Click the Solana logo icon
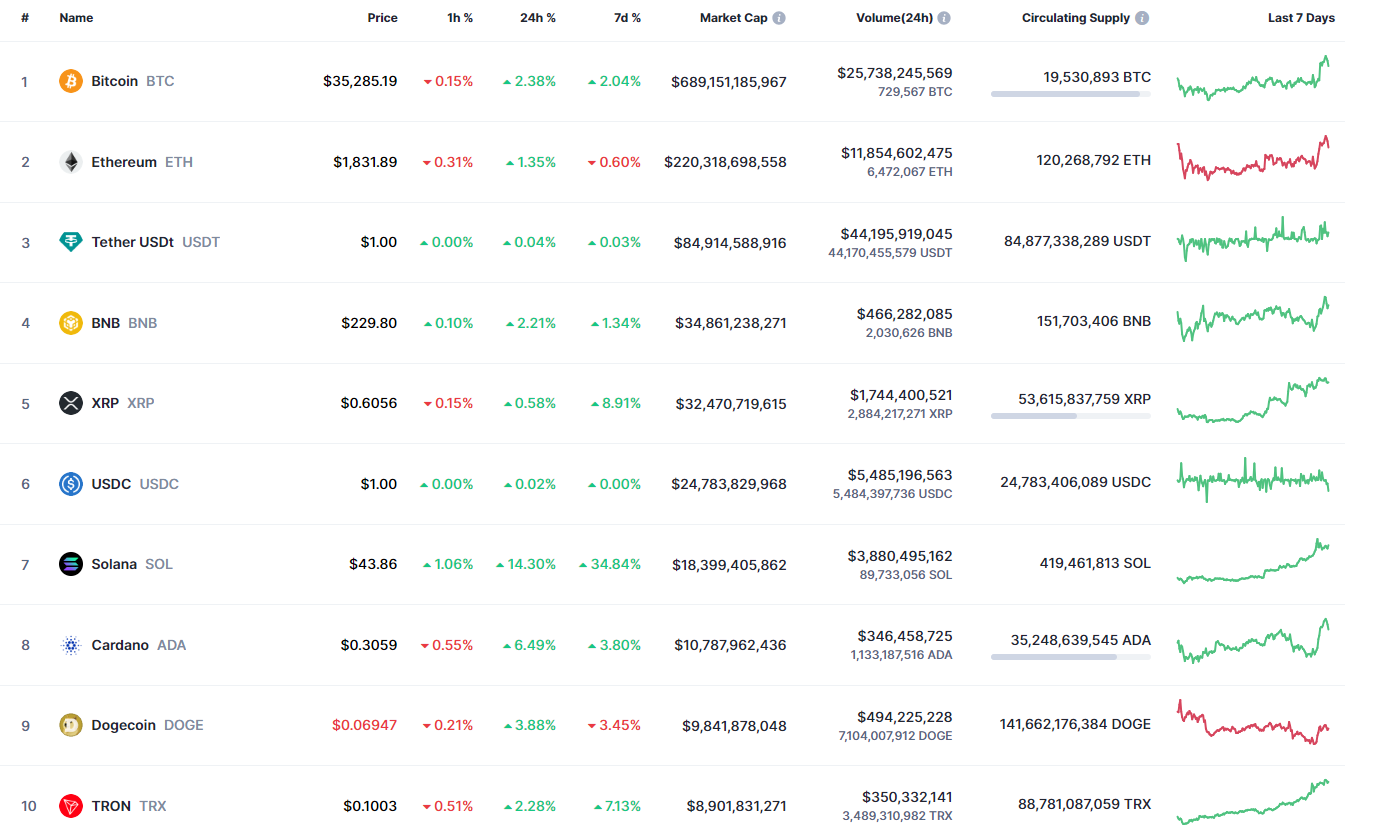Image resolution: width=1375 pixels, height=838 pixels. coord(70,564)
